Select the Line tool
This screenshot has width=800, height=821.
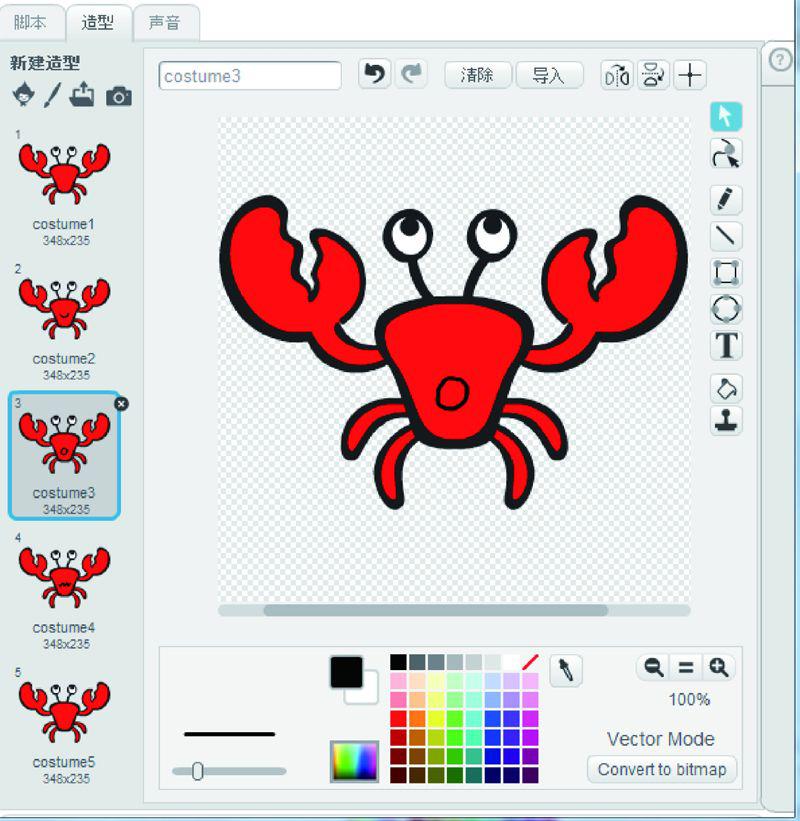click(x=726, y=236)
